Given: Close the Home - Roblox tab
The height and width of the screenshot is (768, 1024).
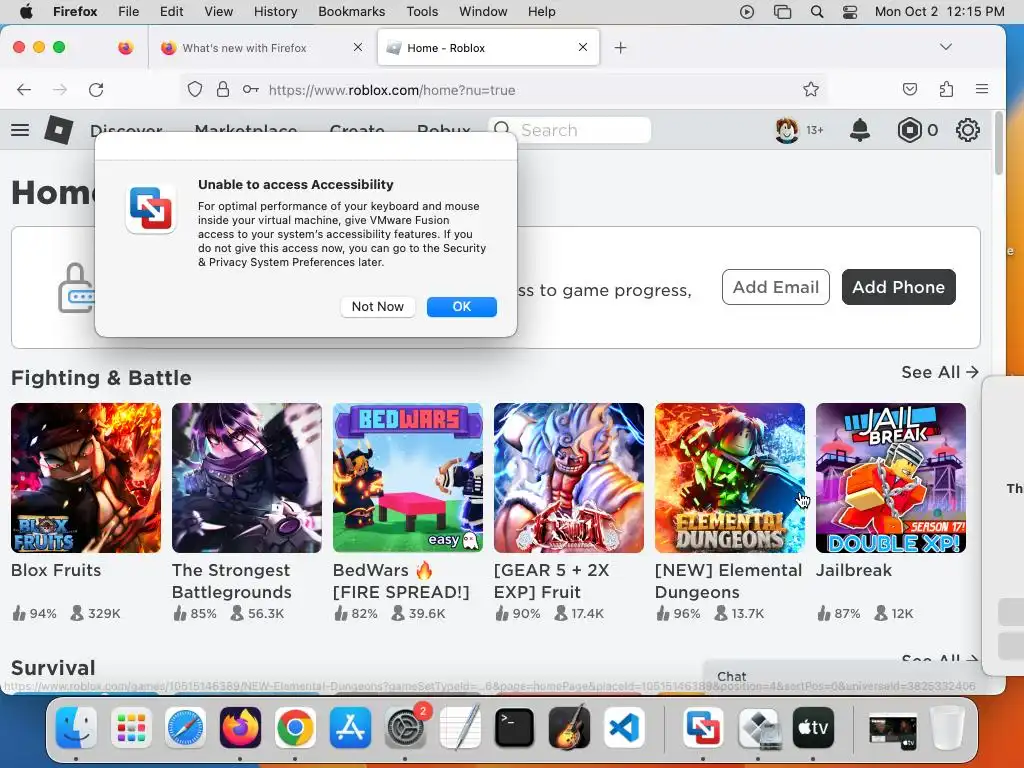Looking at the screenshot, I should tap(583, 47).
